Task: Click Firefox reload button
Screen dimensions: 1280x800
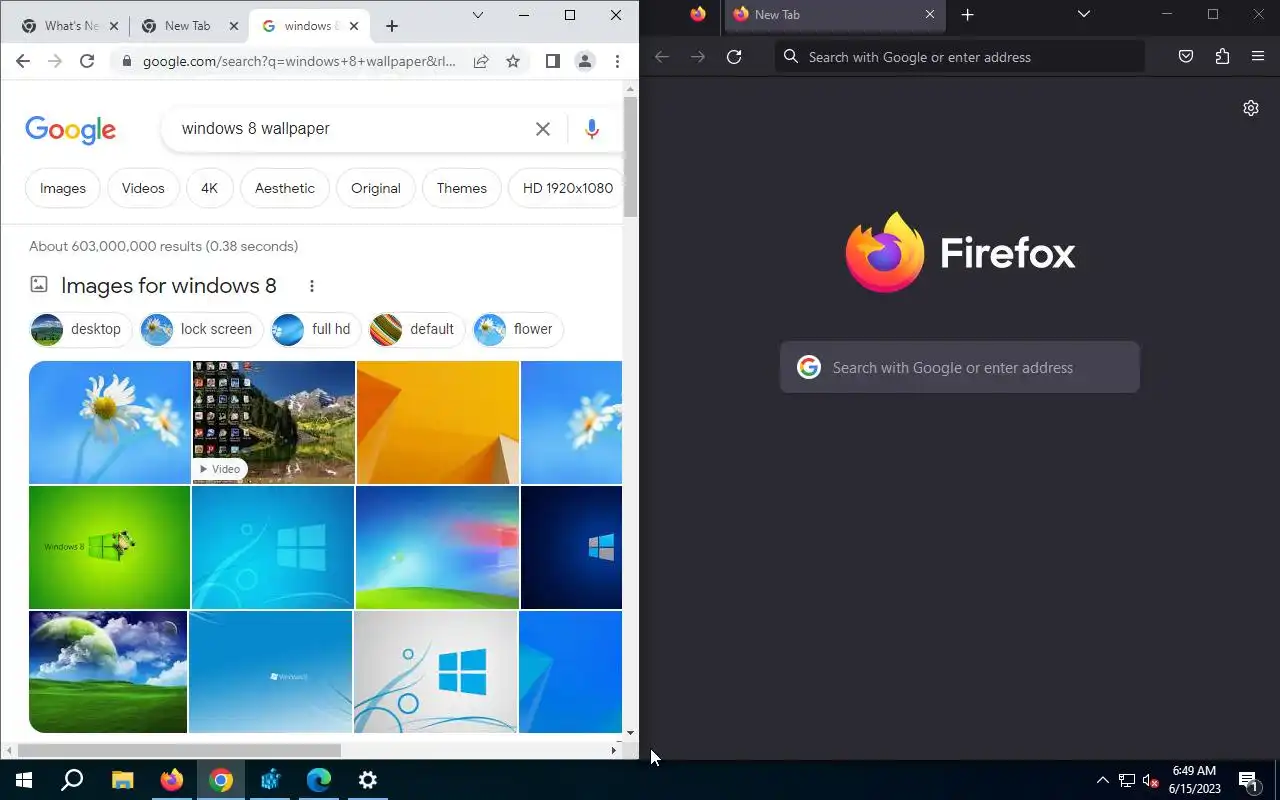Action: (x=734, y=57)
